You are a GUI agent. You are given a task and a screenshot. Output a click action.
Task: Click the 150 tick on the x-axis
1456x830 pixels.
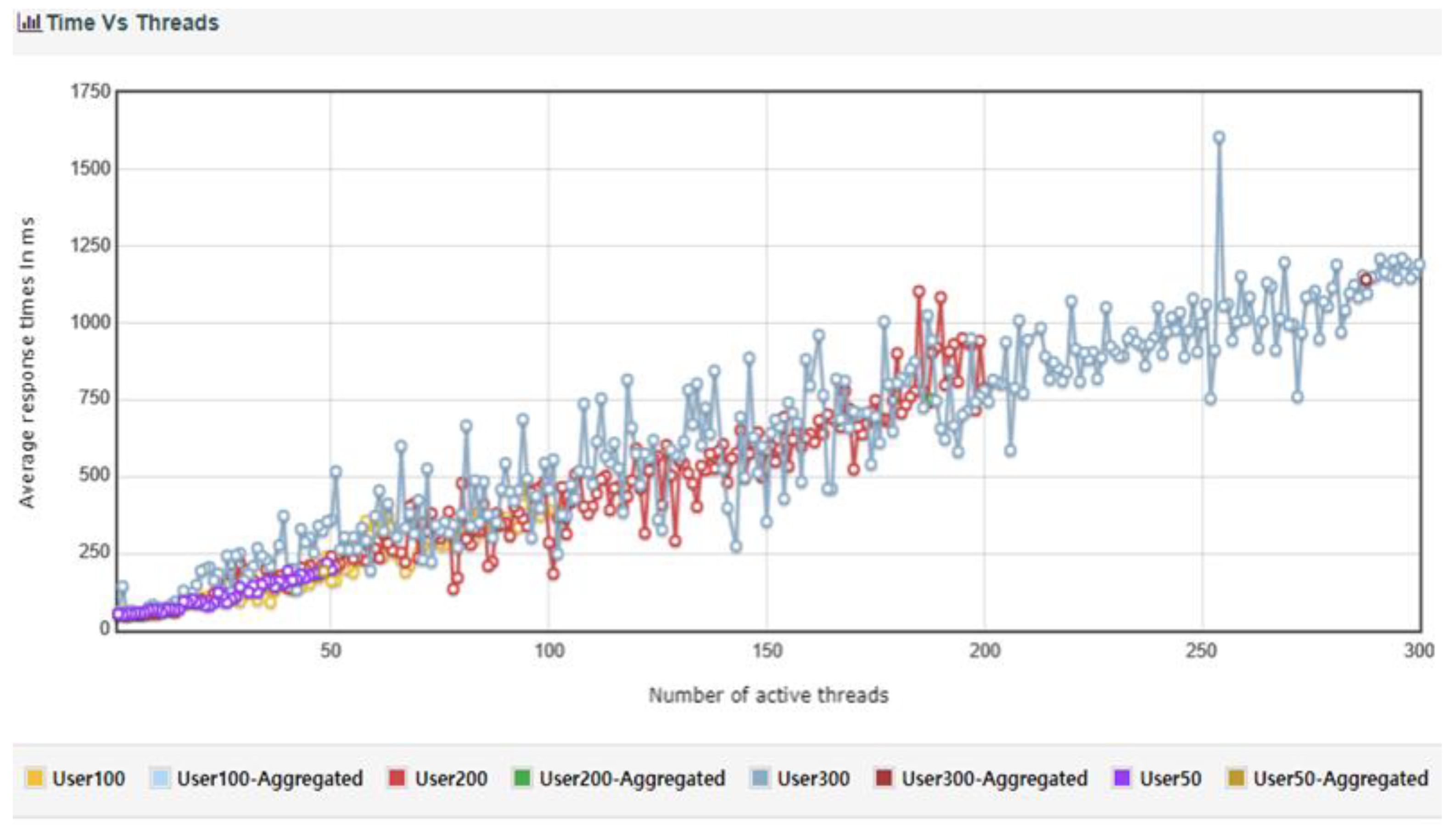click(x=767, y=651)
